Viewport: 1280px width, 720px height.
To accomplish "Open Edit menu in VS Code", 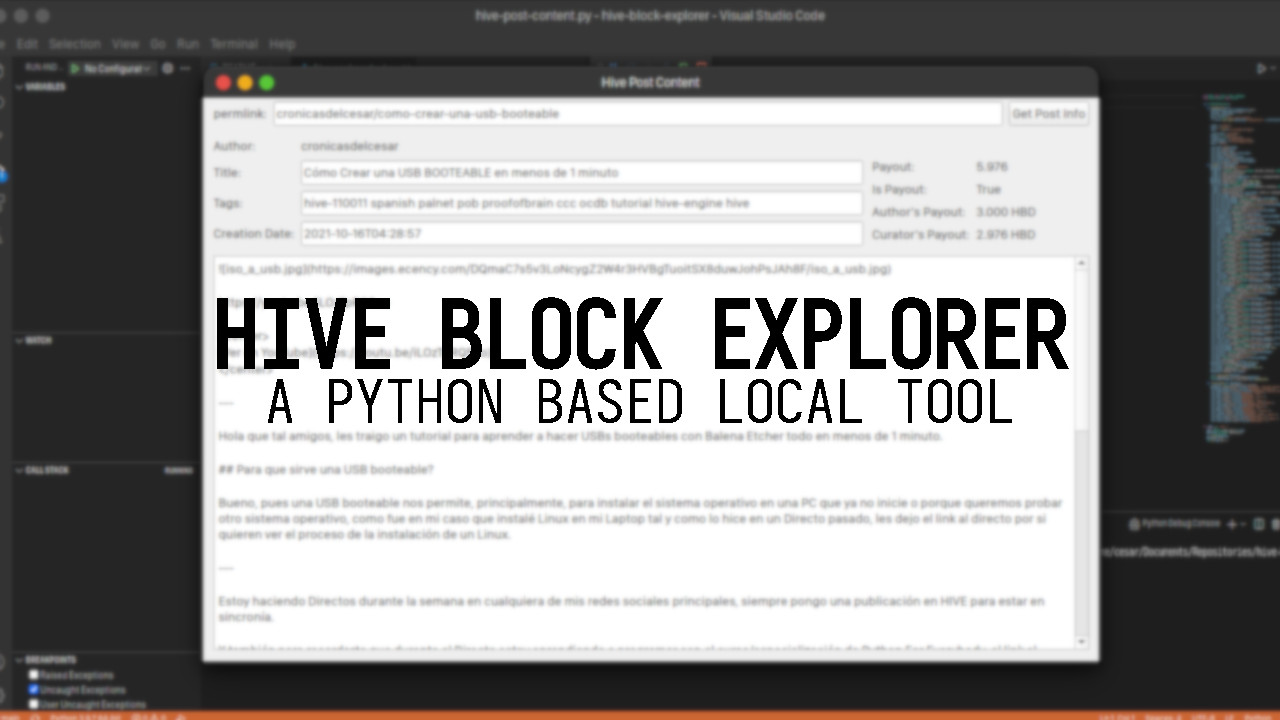I will (x=27, y=44).
